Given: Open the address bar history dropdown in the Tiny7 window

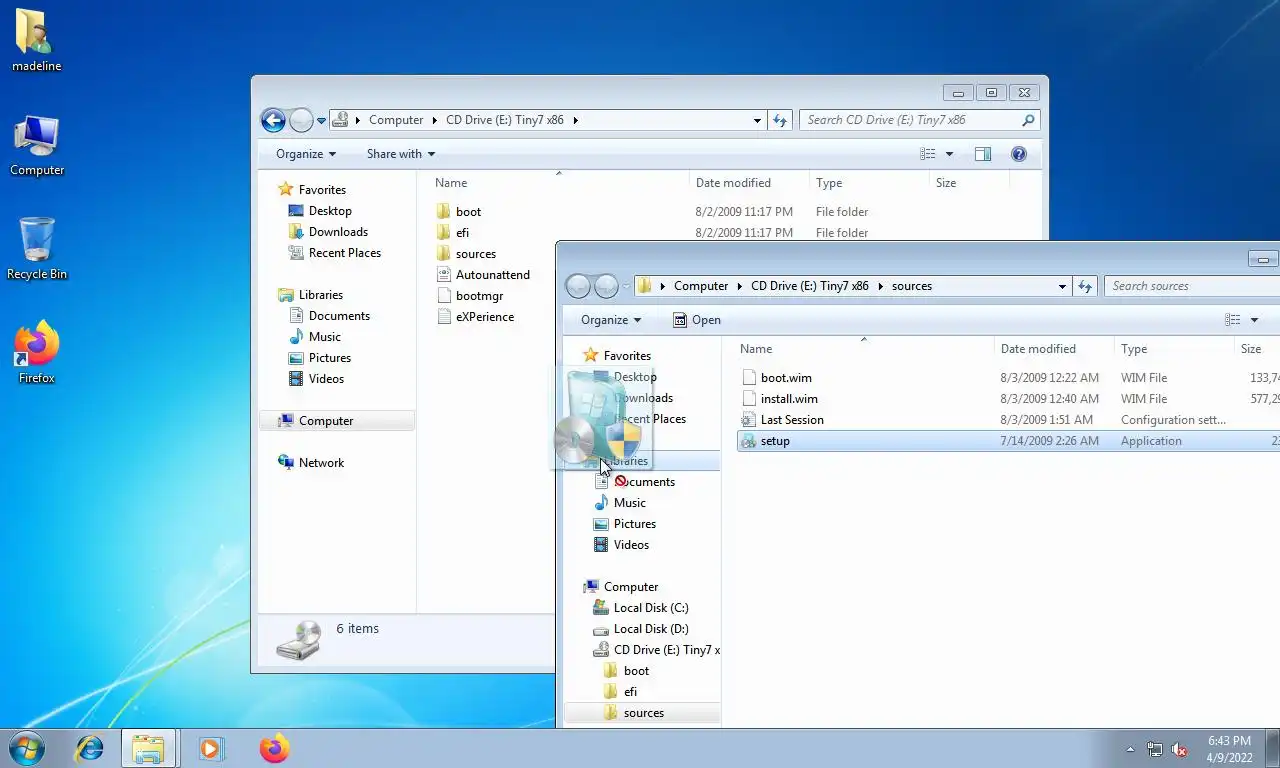Looking at the screenshot, I should [757, 120].
